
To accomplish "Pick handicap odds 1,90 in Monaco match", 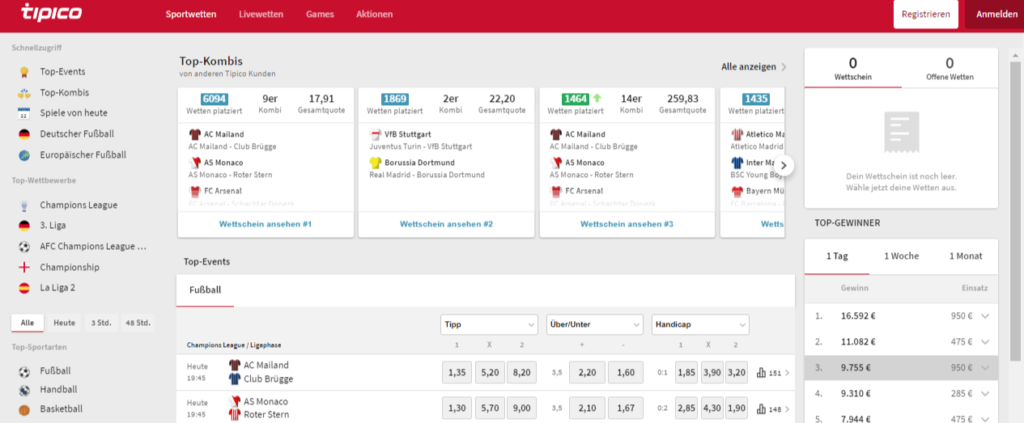I will (736, 408).
